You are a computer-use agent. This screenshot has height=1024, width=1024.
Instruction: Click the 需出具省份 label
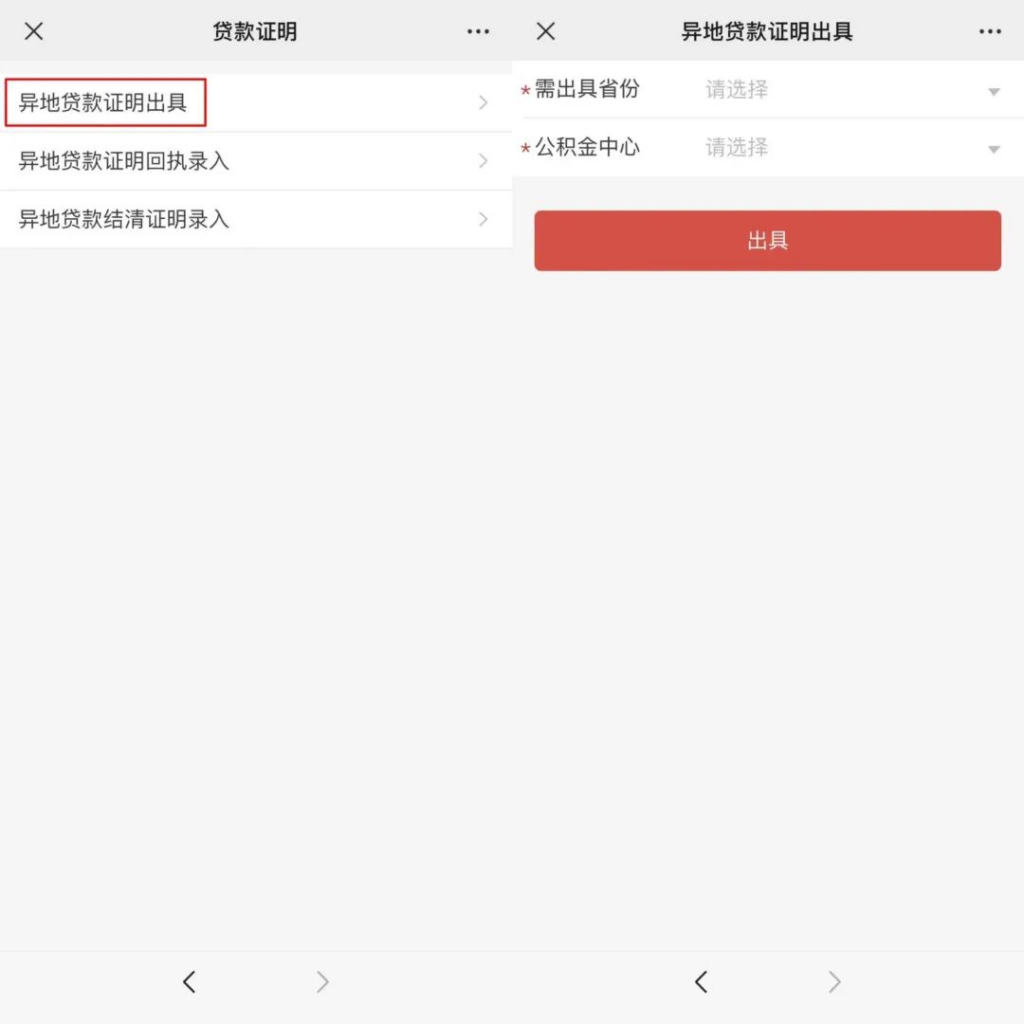click(587, 89)
